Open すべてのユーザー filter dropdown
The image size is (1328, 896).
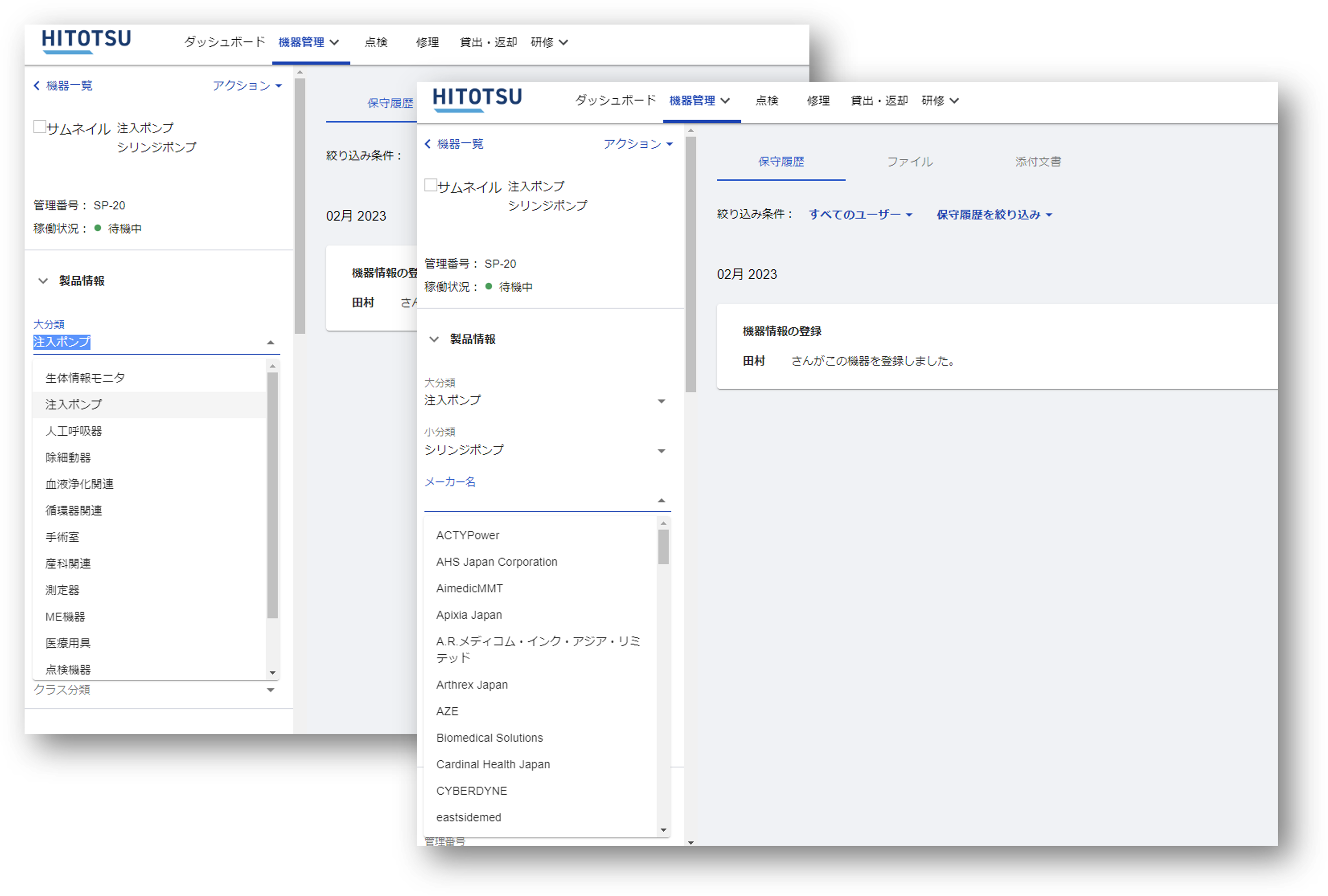tap(861, 215)
